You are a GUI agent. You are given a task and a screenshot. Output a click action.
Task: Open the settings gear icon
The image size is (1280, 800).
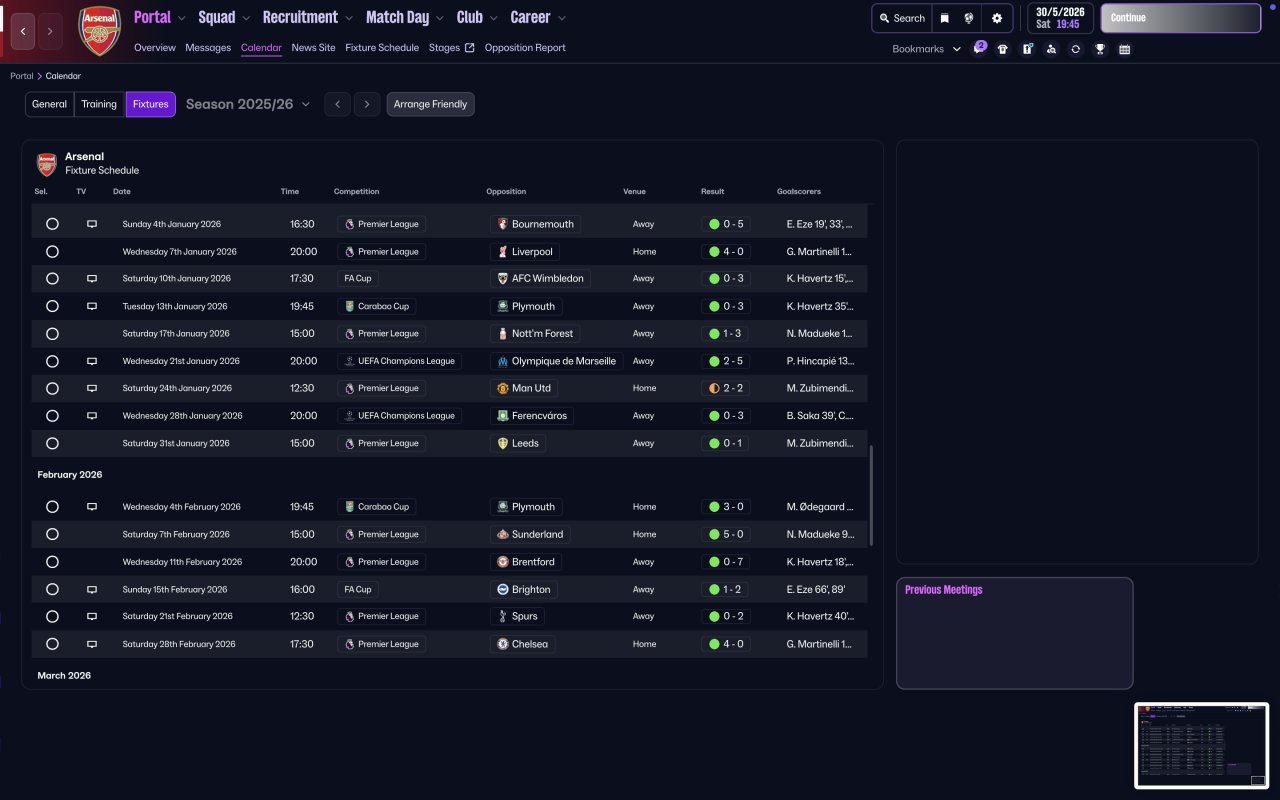(x=997, y=18)
